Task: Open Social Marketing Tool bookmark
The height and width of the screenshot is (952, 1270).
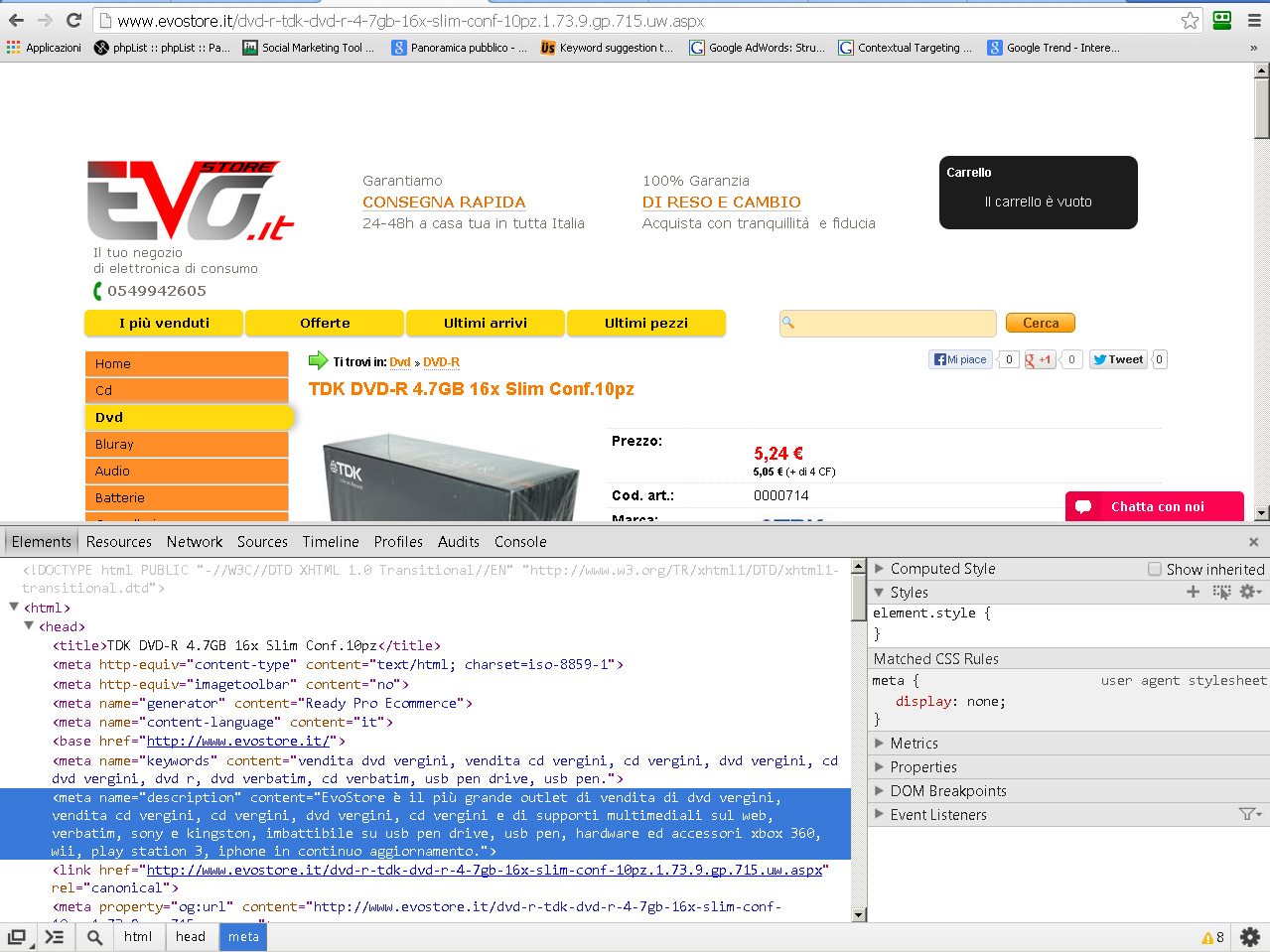Action: click(309, 47)
